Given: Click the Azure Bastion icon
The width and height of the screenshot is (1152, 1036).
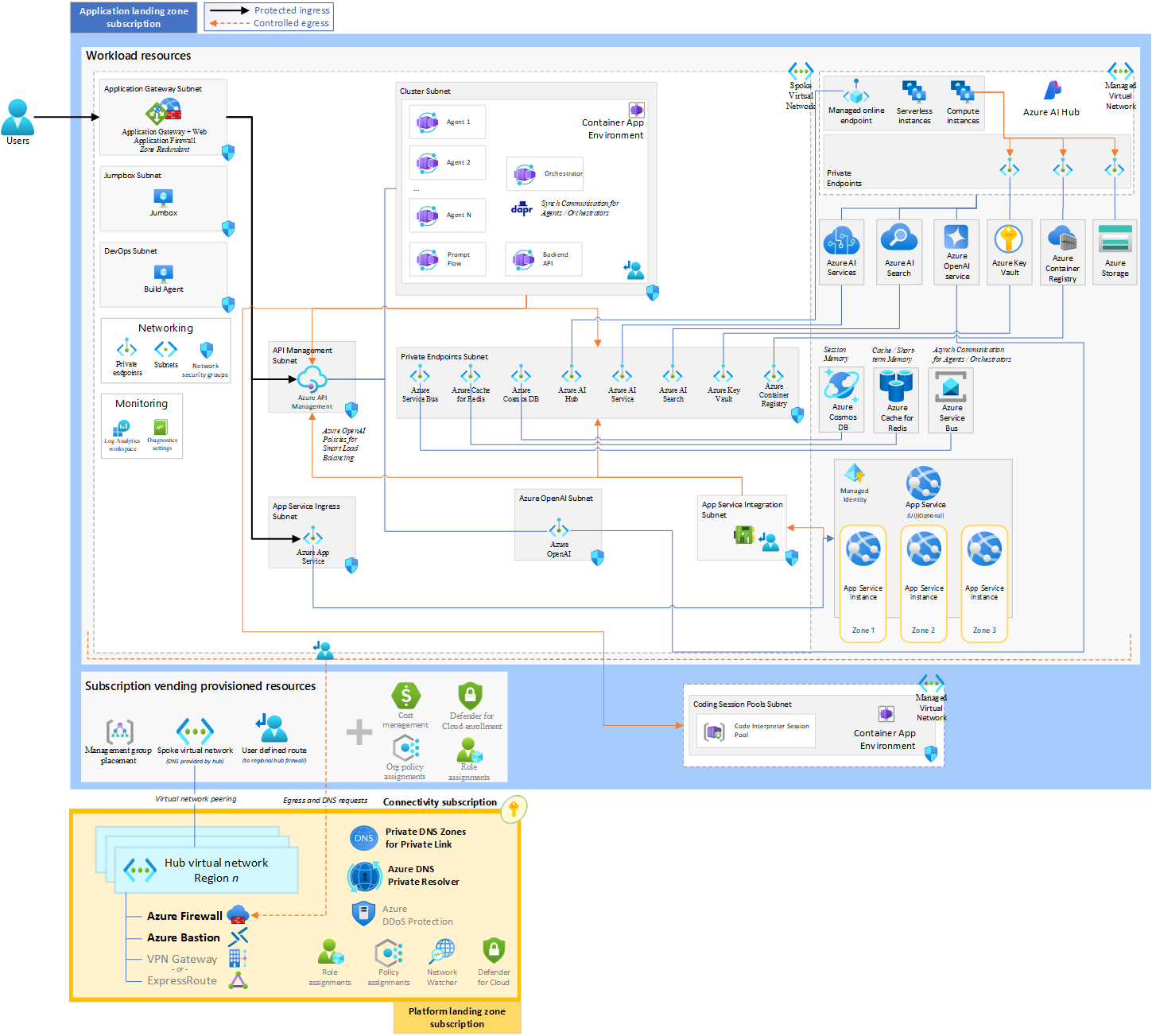Looking at the screenshot, I should click(x=238, y=937).
